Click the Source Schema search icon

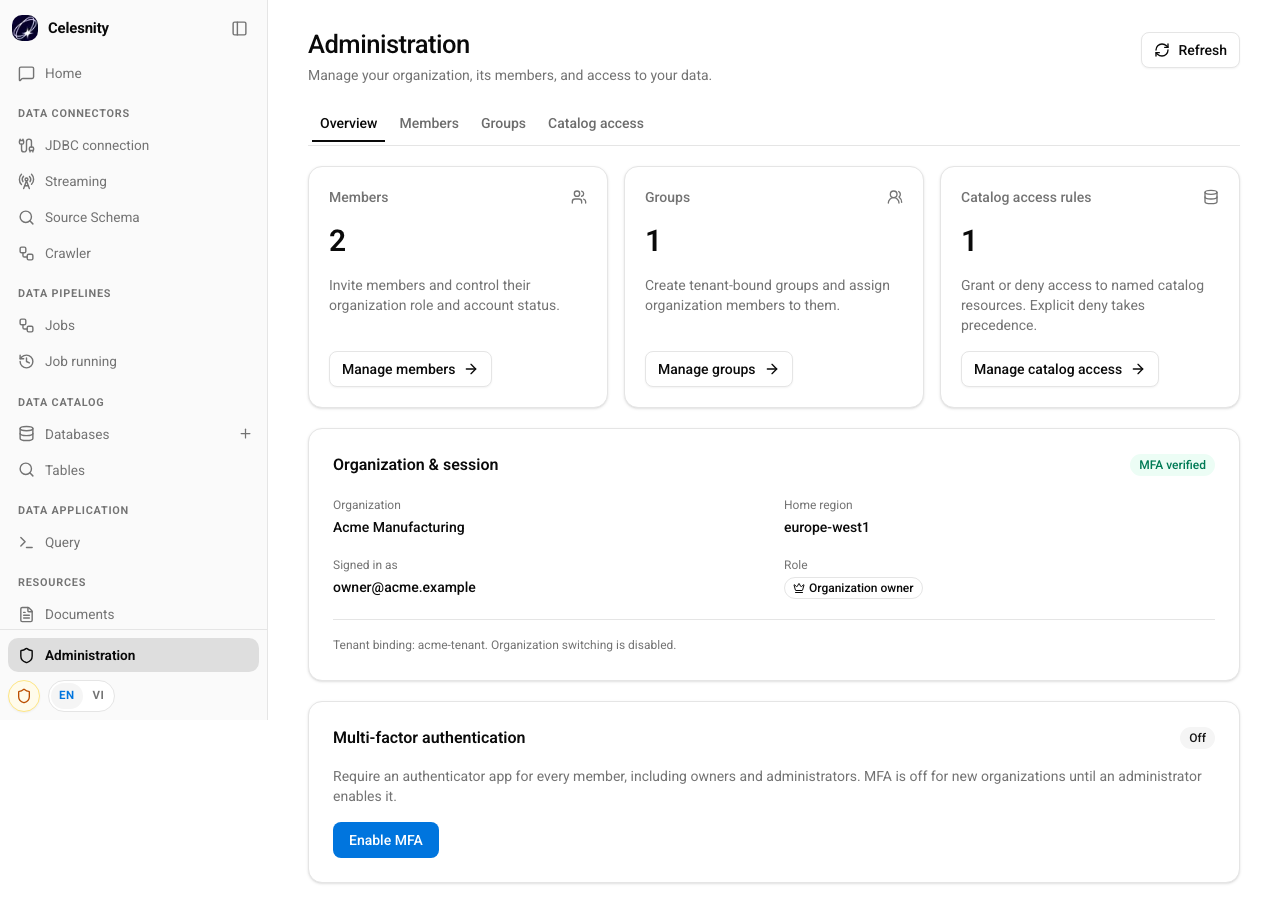[27, 217]
